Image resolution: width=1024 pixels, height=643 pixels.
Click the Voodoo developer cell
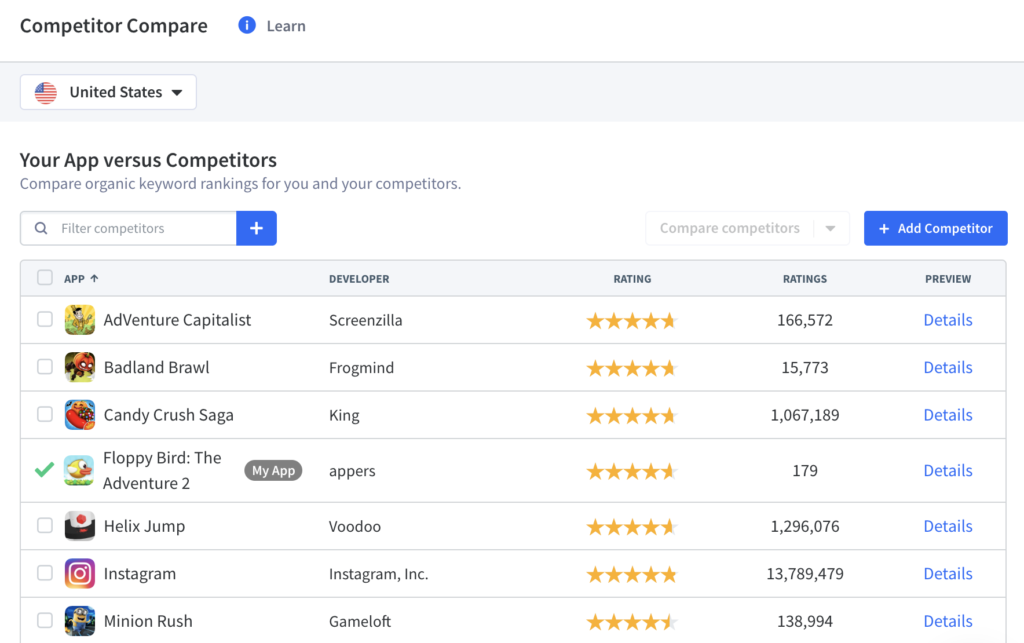(x=355, y=526)
